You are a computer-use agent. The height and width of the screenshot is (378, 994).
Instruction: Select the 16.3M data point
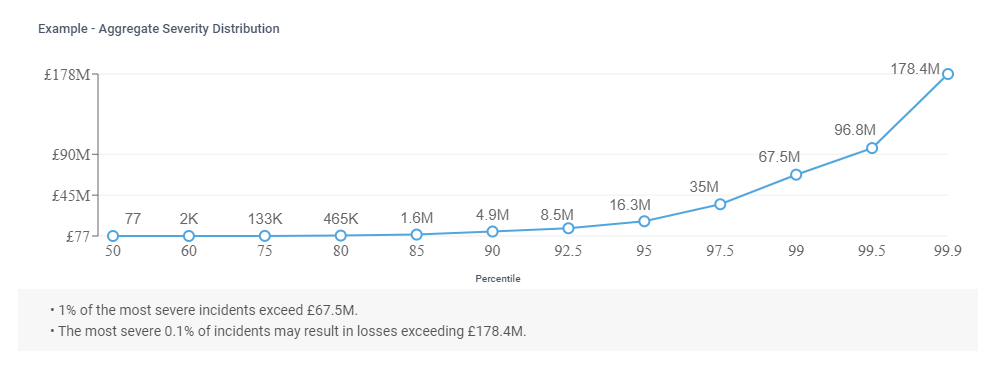point(644,221)
